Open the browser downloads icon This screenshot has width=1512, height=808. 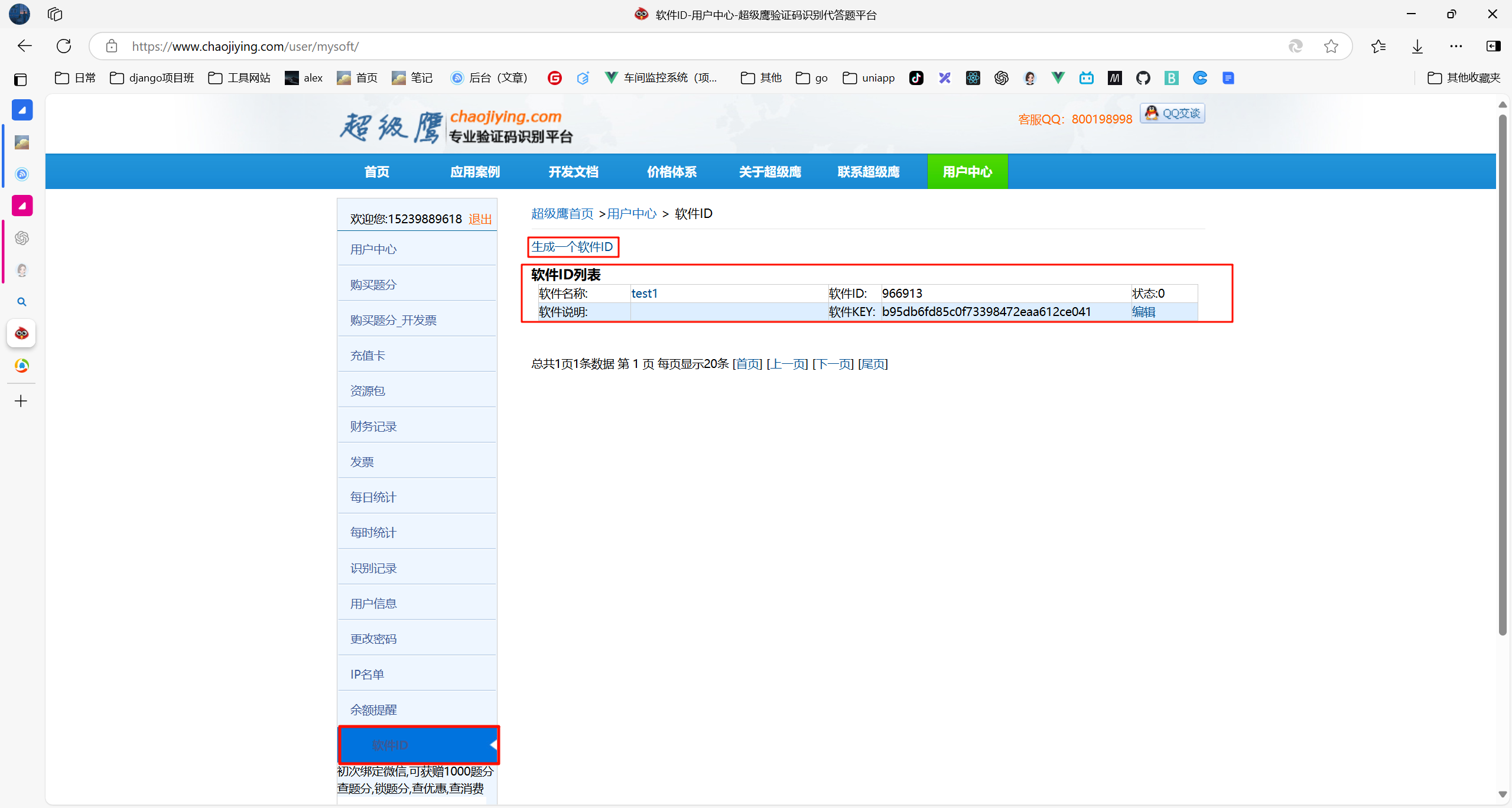(x=1417, y=46)
